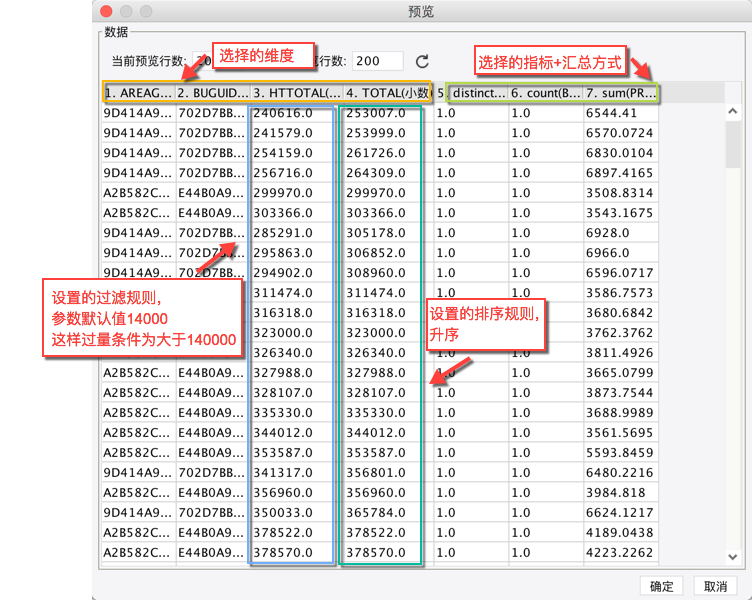
Task: Click cell value 6928.0
Action: click(x=608, y=233)
